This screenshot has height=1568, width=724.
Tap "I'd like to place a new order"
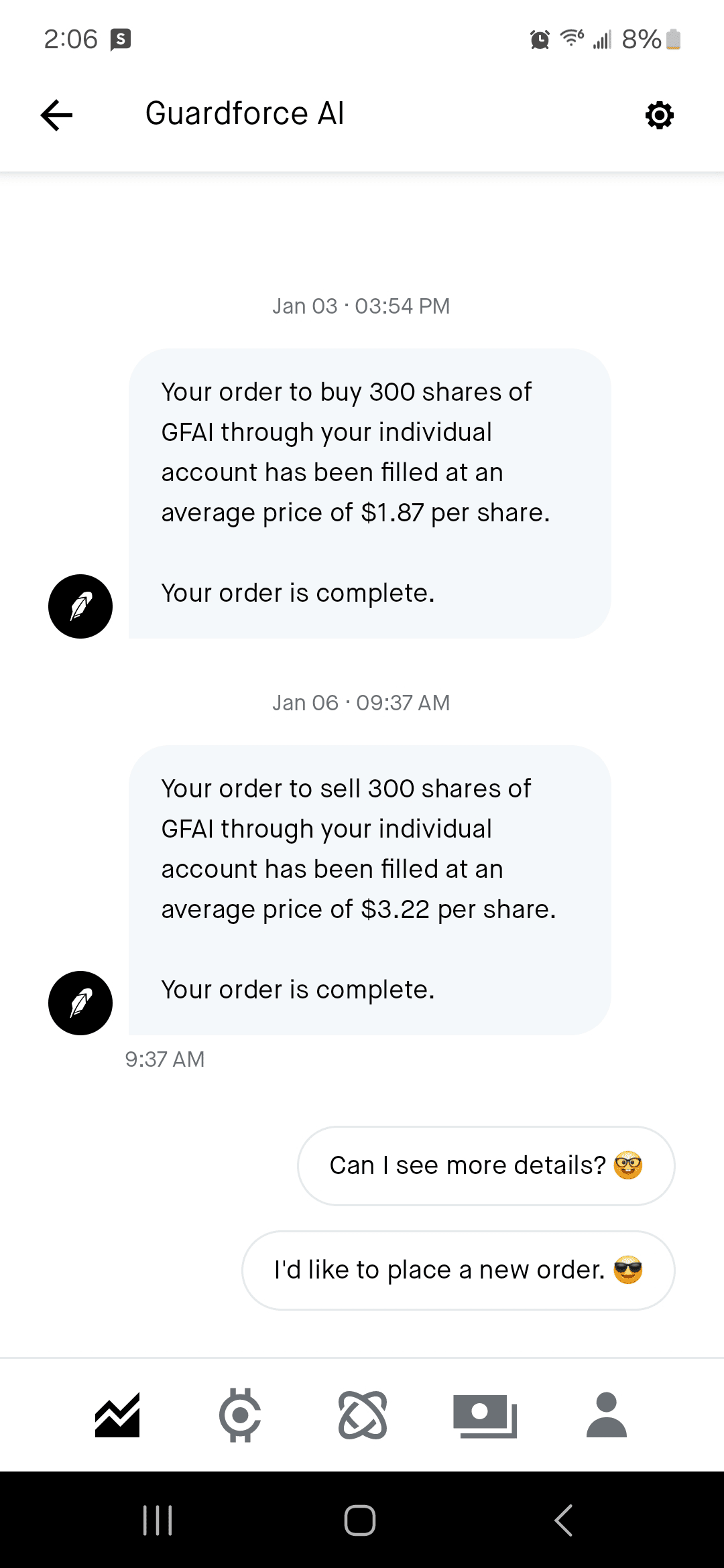(x=458, y=1270)
